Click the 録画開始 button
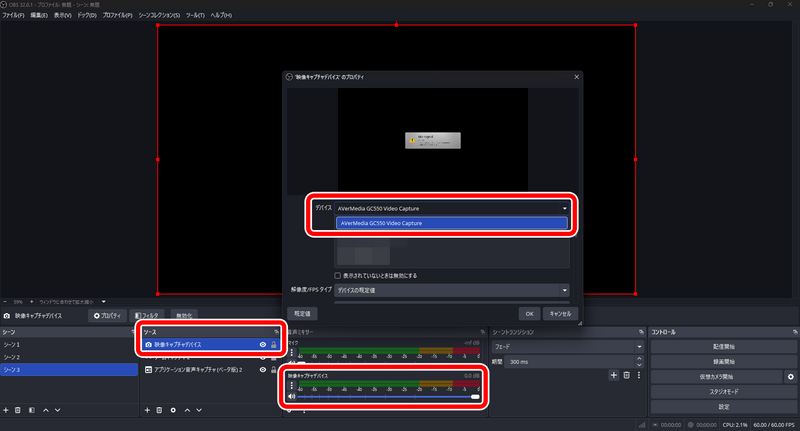Image resolution: width=800 pixels, height=431 pixels. pos(723,362)
